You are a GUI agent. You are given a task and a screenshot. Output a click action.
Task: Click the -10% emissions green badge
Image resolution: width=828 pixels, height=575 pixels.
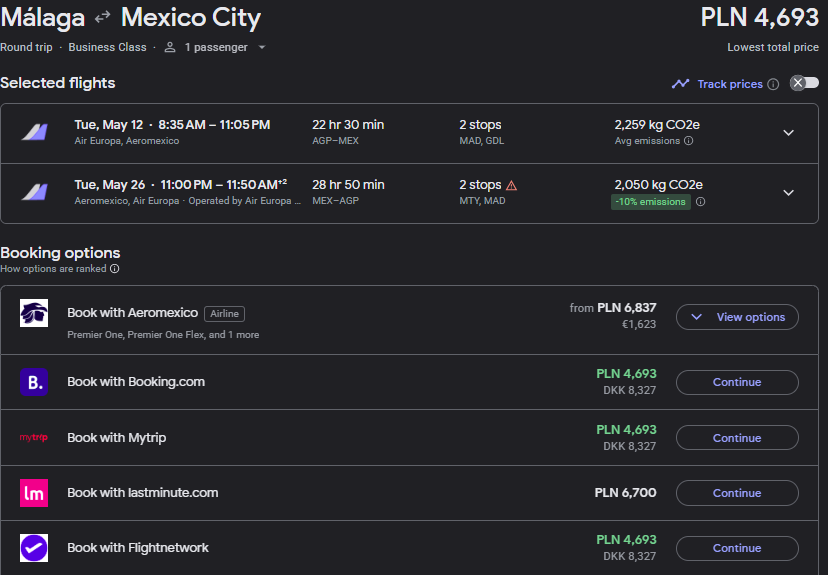click(651, 202)
